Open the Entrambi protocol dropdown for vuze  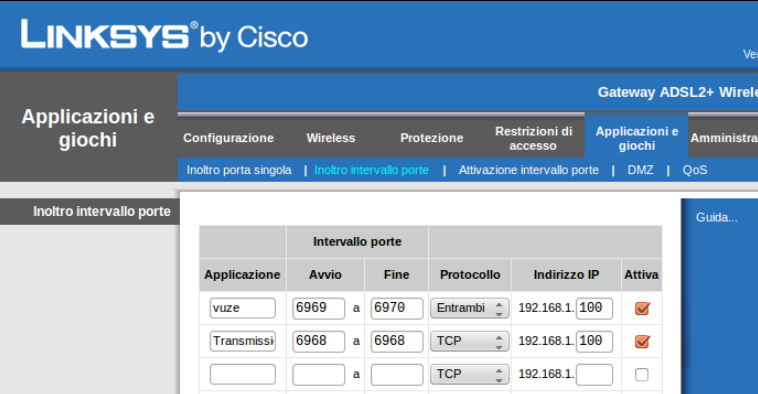click(x=469, y=308)
